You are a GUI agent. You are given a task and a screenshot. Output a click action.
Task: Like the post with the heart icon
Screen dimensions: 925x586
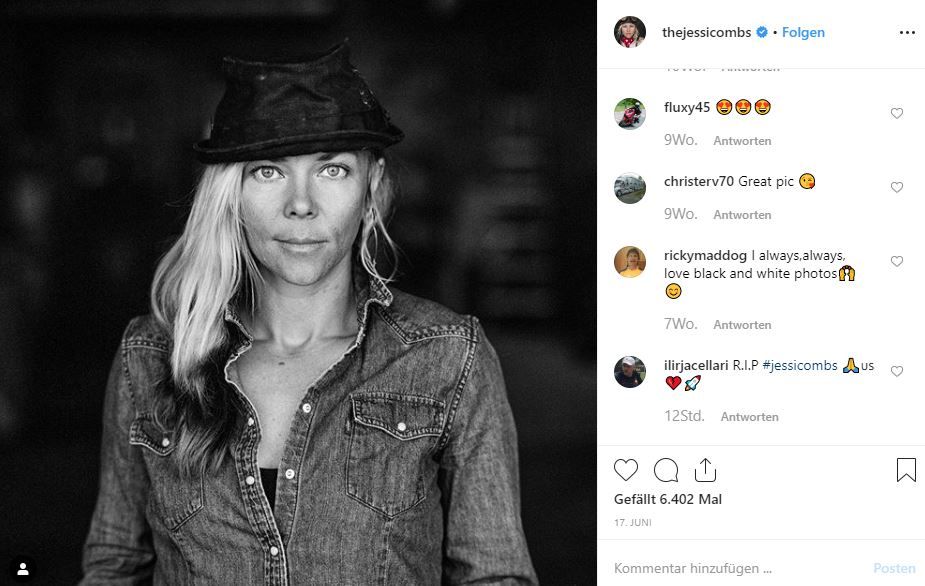tap(626, 470)
